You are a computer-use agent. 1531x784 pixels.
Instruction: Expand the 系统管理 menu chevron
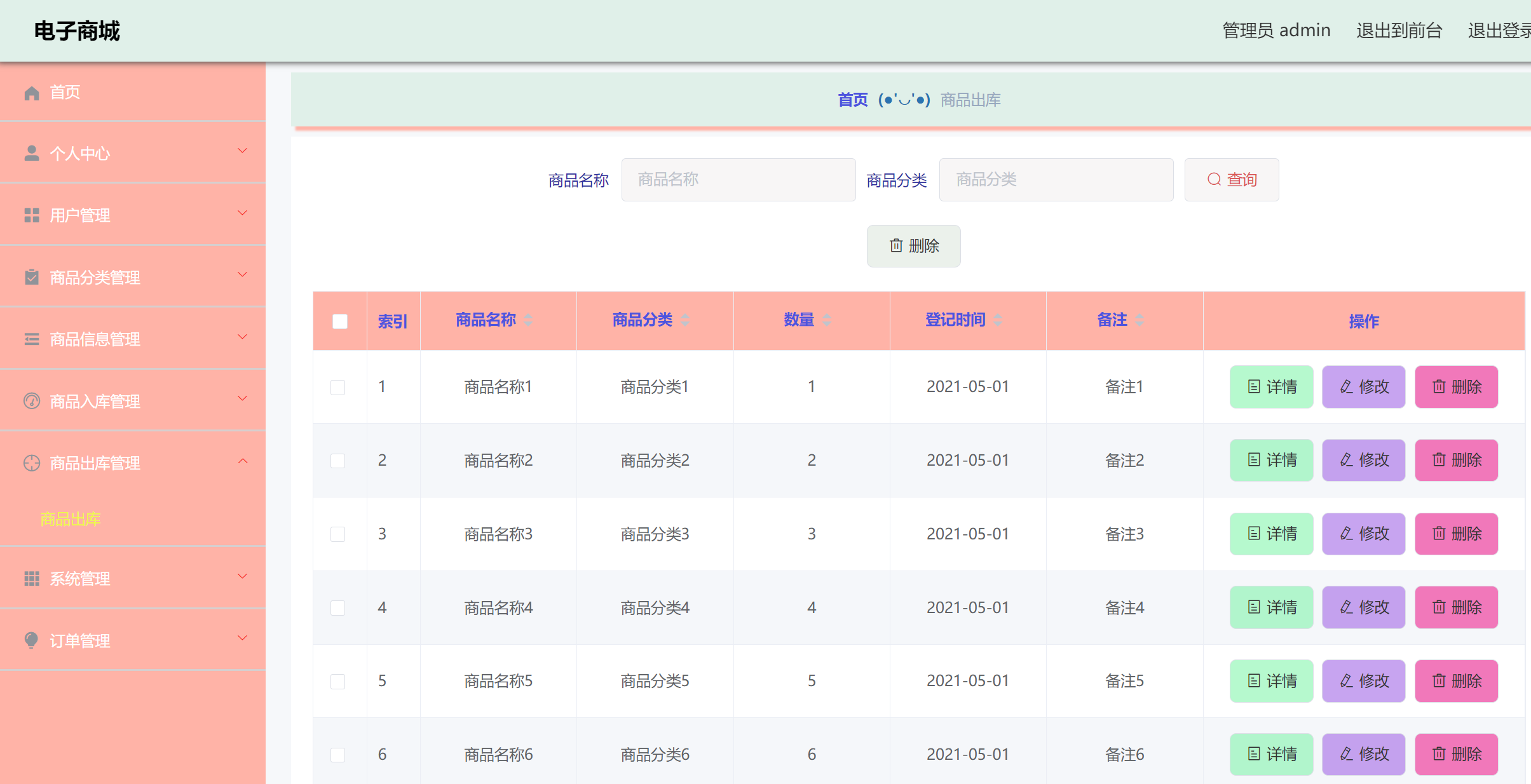(x=242, y=577)
